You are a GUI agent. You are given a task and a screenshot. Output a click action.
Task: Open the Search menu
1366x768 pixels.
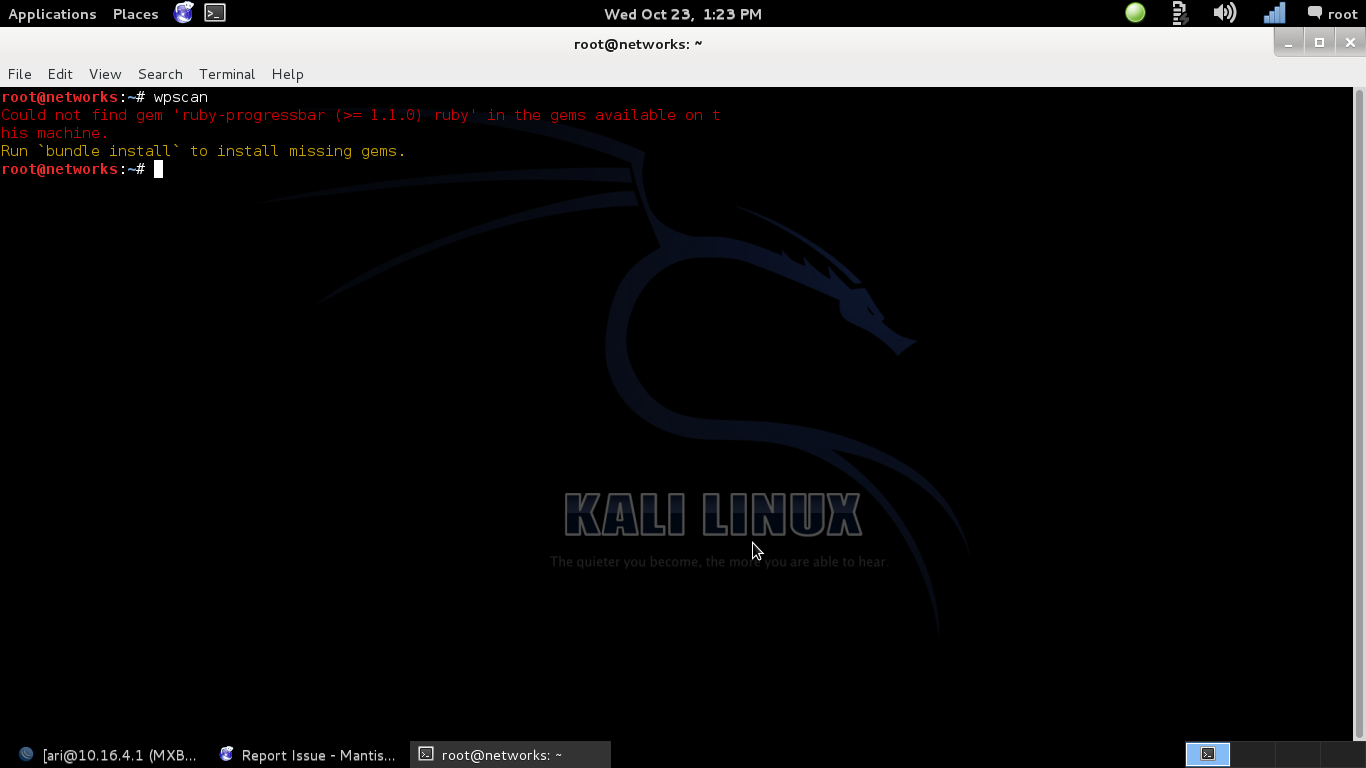click(x=160, y=74)
